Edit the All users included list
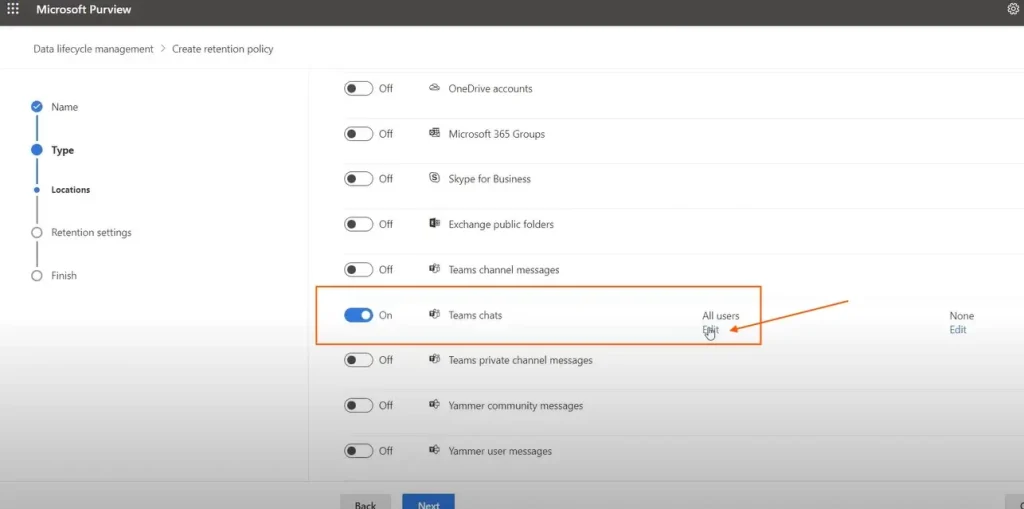The height and width of the screenshot is (509, 1024). click(710, 330)
